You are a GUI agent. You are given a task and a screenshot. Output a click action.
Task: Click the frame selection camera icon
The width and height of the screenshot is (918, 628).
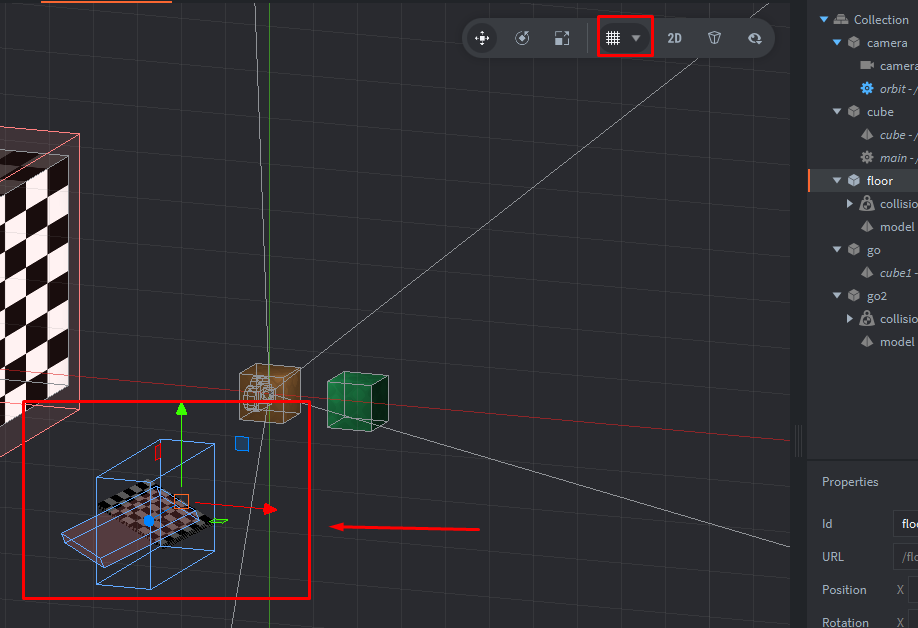point(754,38)
